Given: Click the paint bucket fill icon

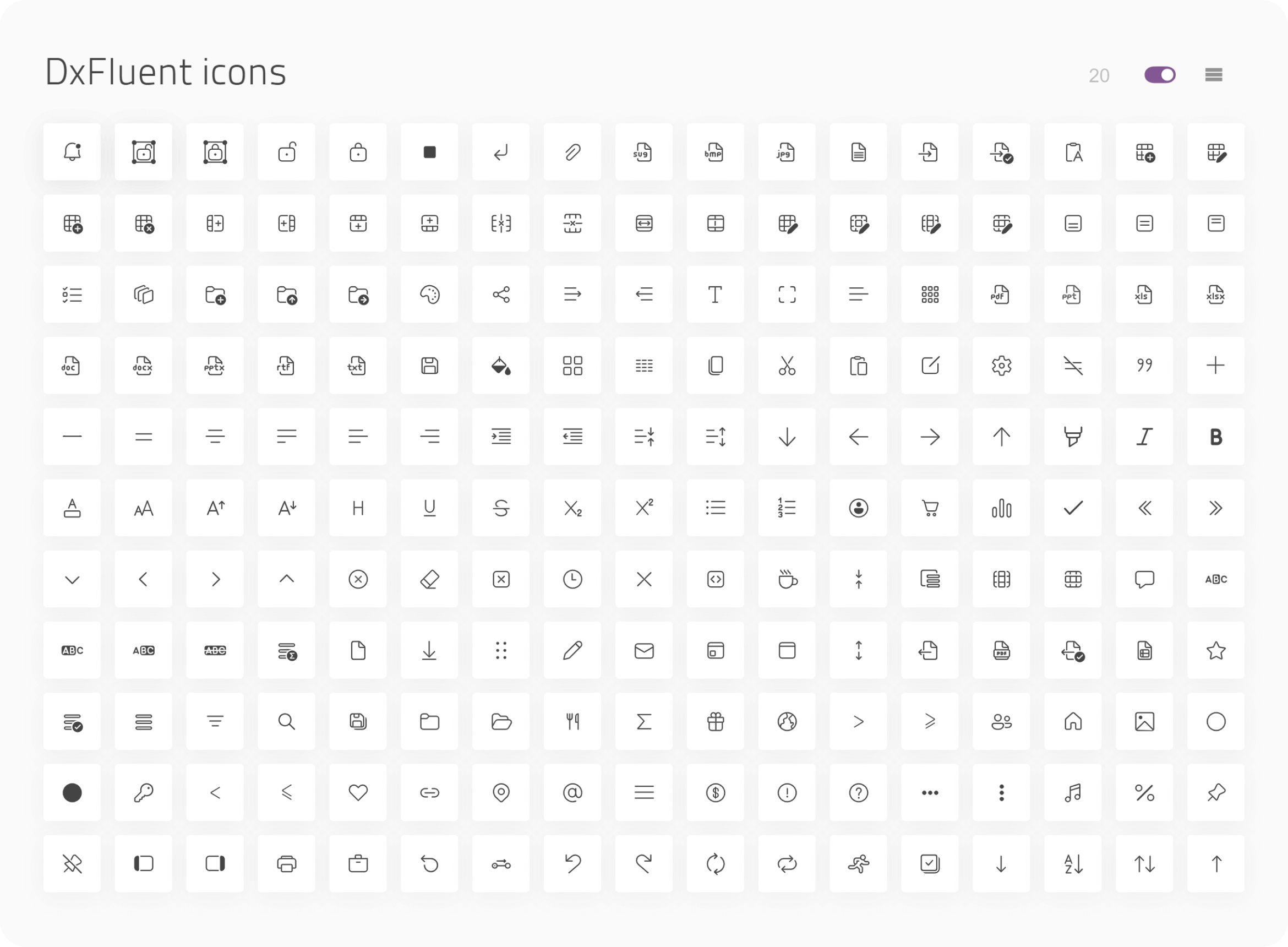Looking at the screenshot, I should click(501, 366).
